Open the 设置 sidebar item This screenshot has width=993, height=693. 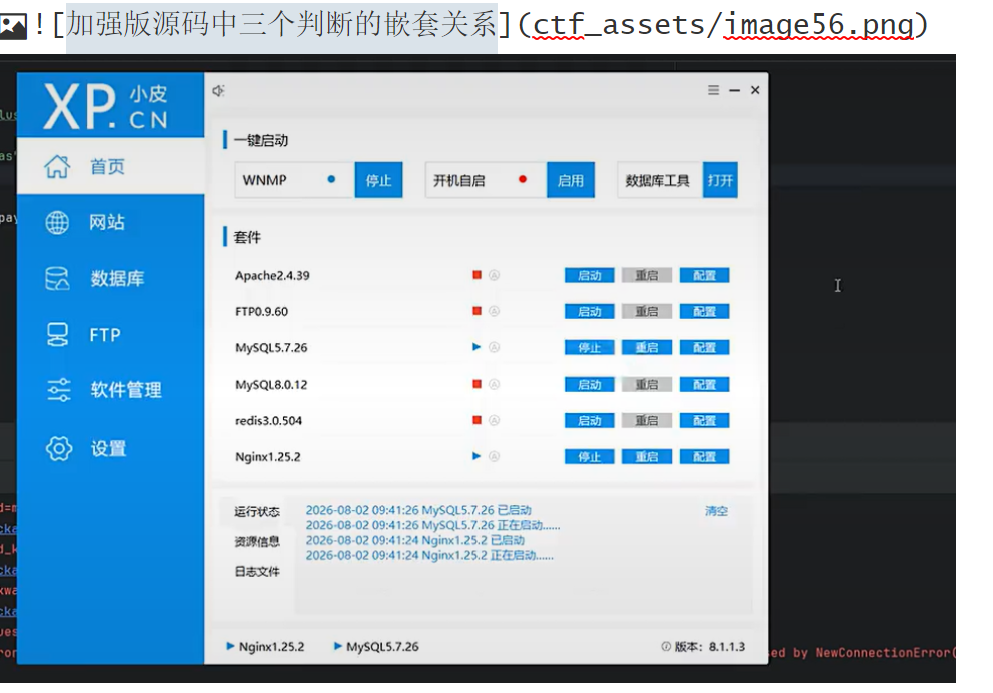pyautogui.click(x=110, y=448)
